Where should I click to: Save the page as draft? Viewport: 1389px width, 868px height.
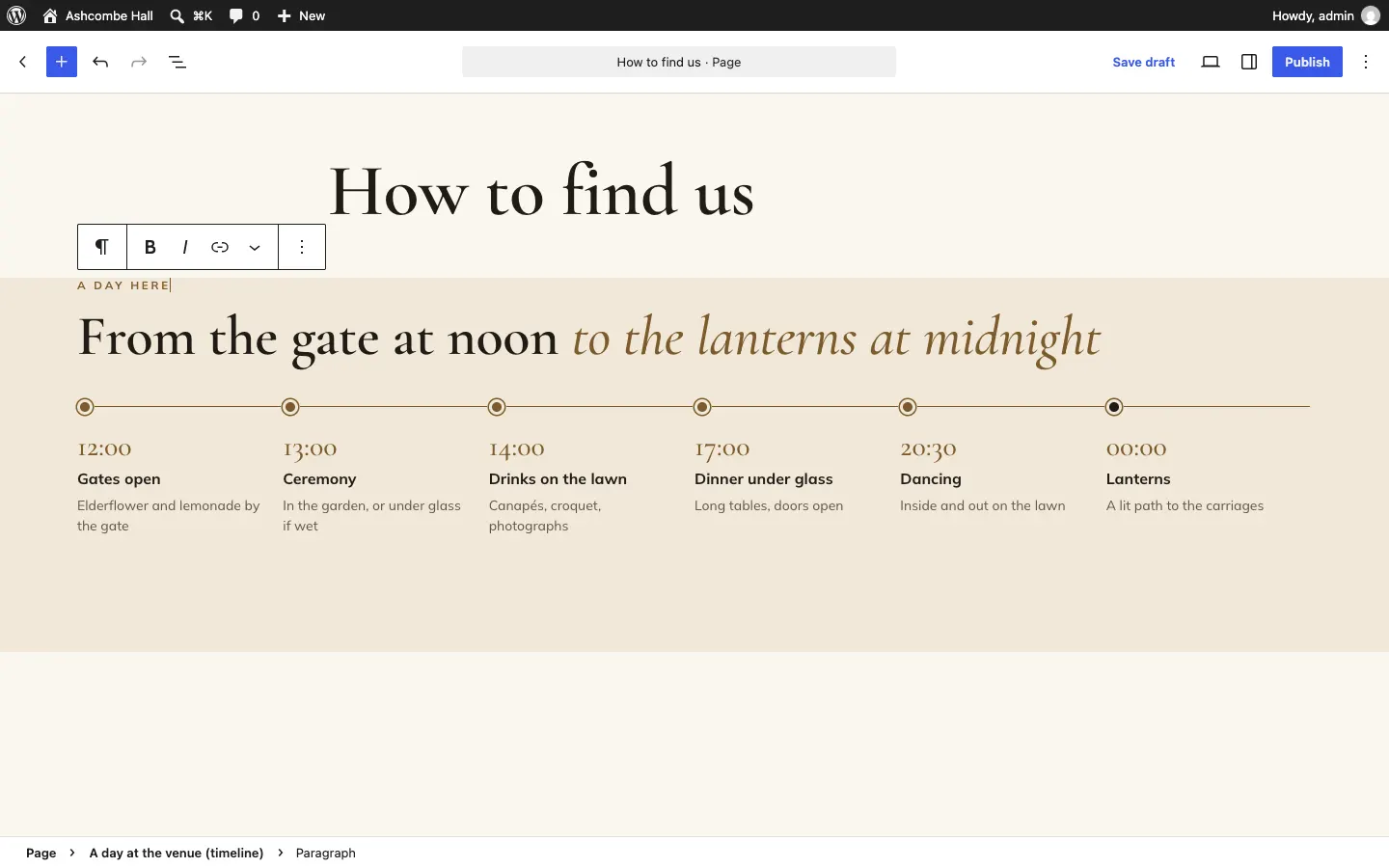1144,62
